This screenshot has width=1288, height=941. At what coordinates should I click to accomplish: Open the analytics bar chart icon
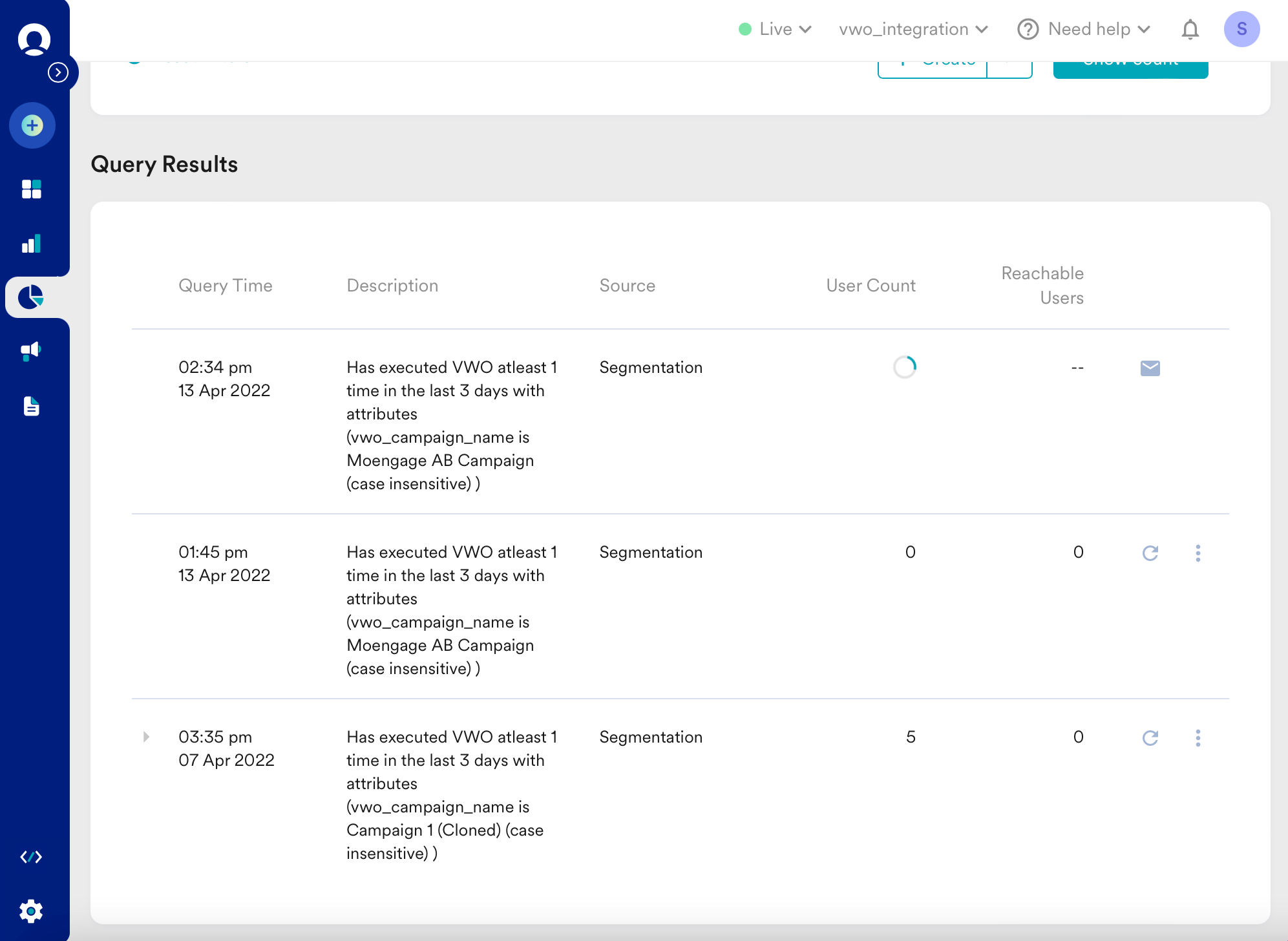pyautogui.click(x=31, y=244)
